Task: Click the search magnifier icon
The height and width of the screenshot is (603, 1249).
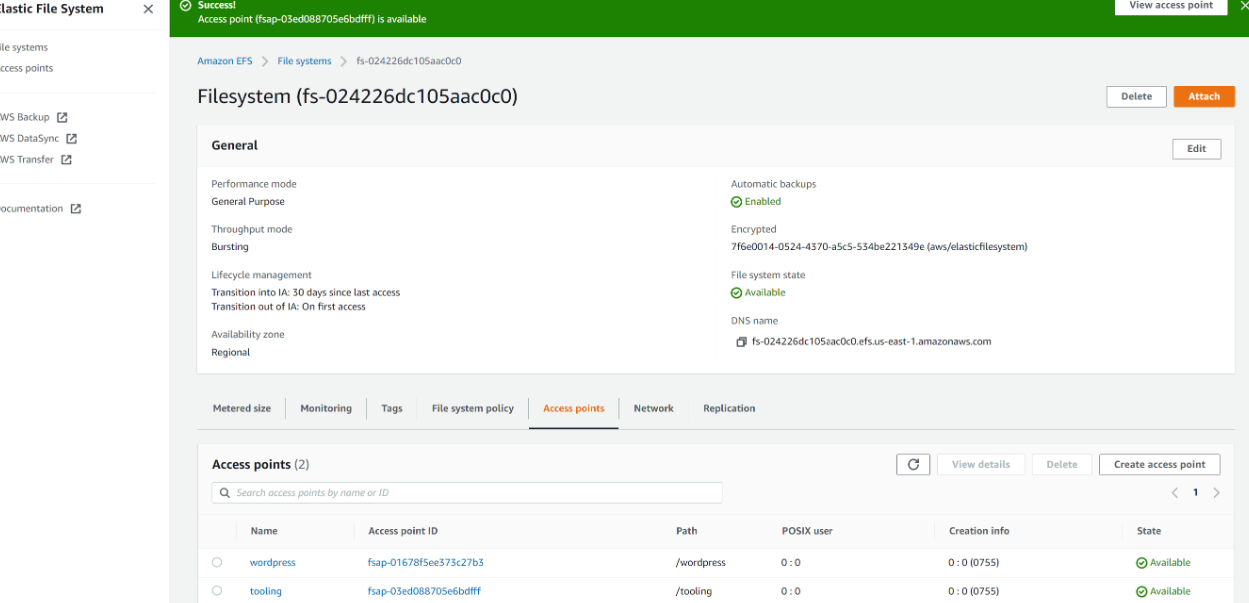Action: 224,493
